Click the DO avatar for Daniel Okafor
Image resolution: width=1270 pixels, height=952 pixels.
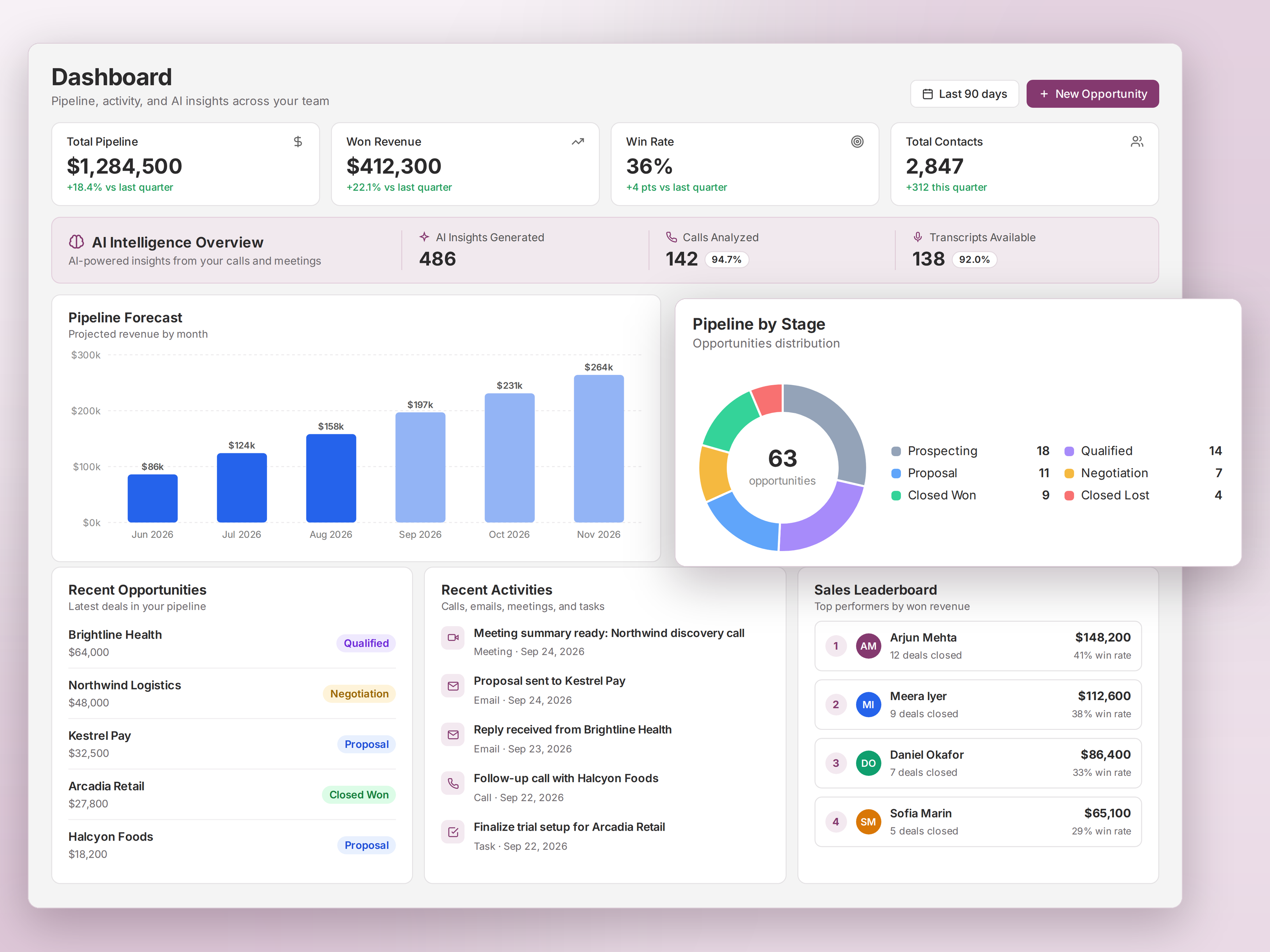point(868,763)
